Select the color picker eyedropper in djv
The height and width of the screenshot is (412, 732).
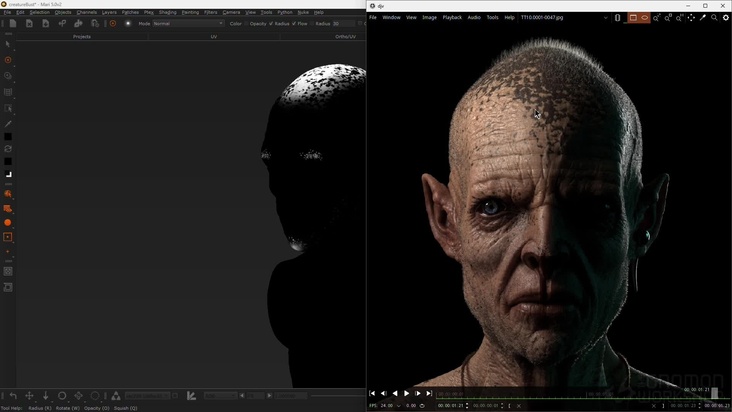703,18
